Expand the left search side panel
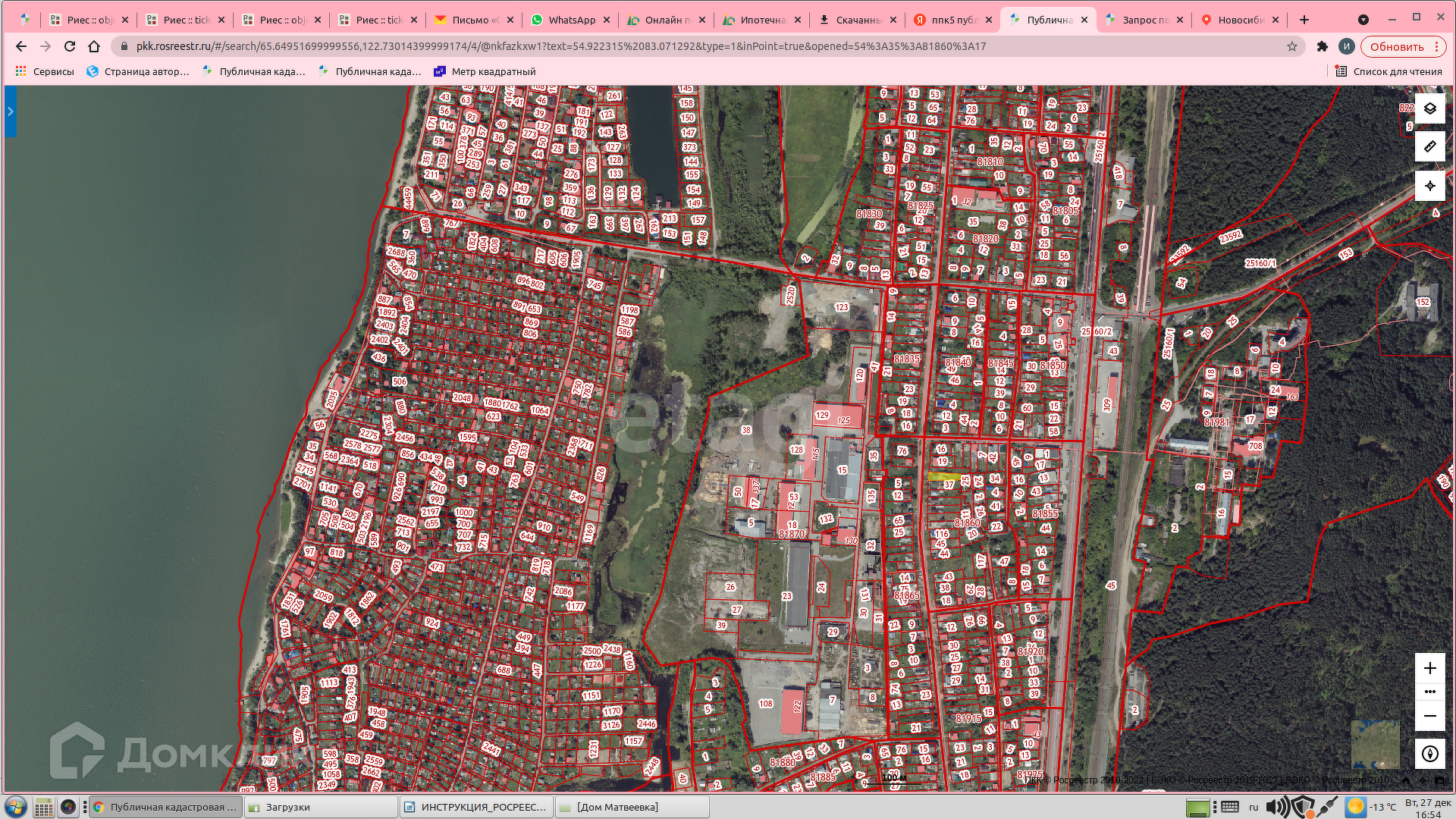 10,111
